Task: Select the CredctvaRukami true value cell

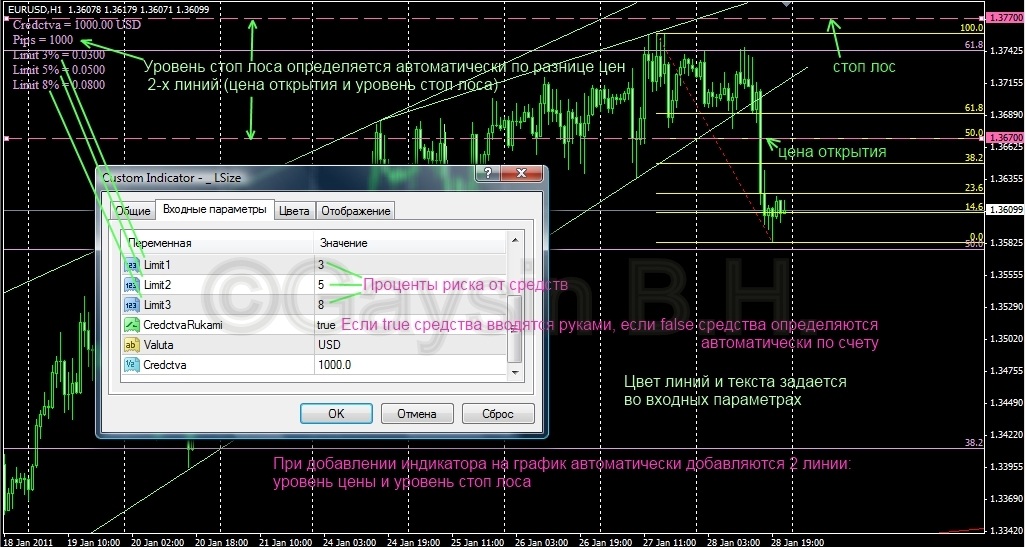Action: tap(408, 325)
